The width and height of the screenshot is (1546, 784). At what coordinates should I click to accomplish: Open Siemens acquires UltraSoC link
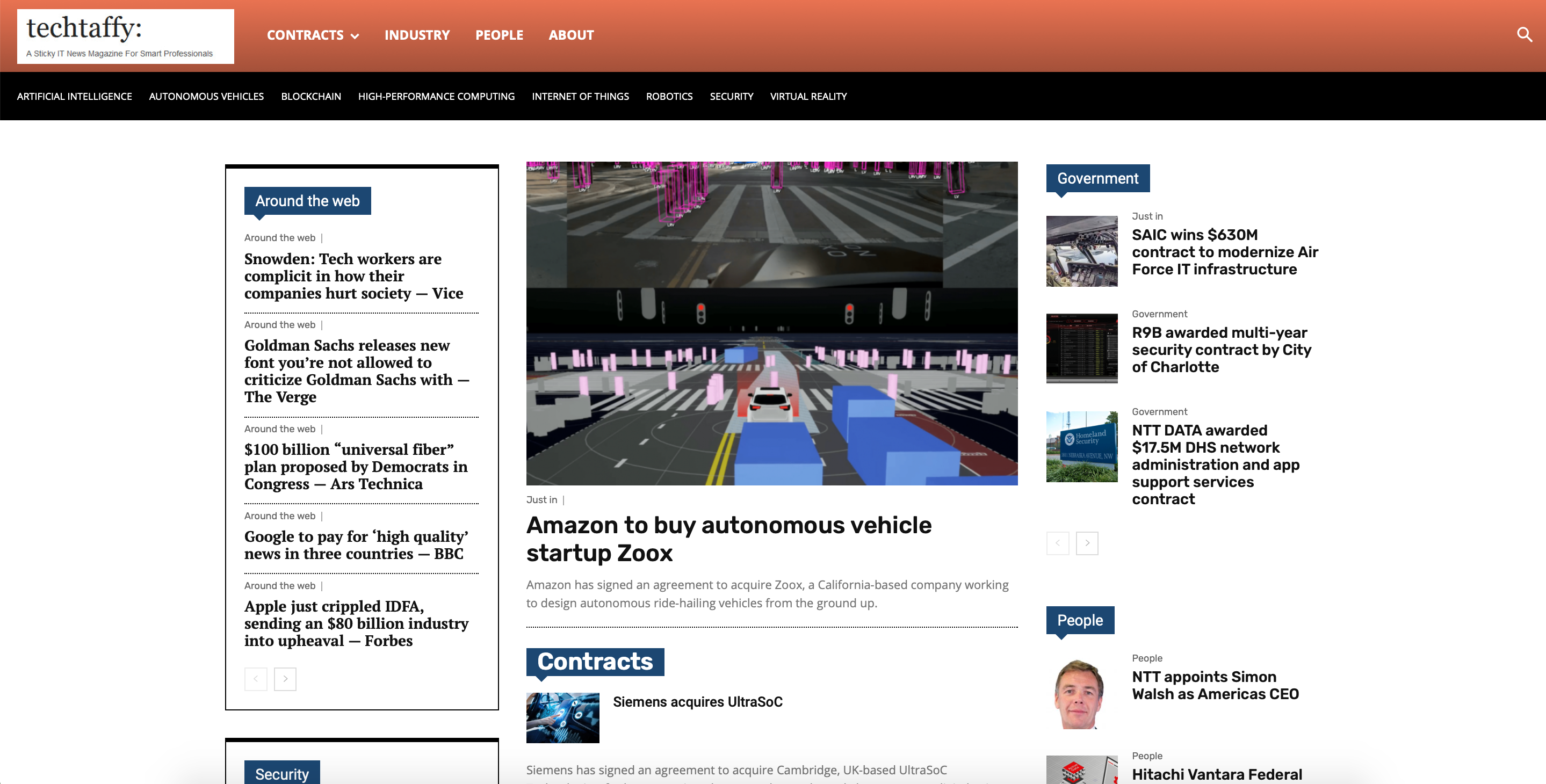[697, 702]
